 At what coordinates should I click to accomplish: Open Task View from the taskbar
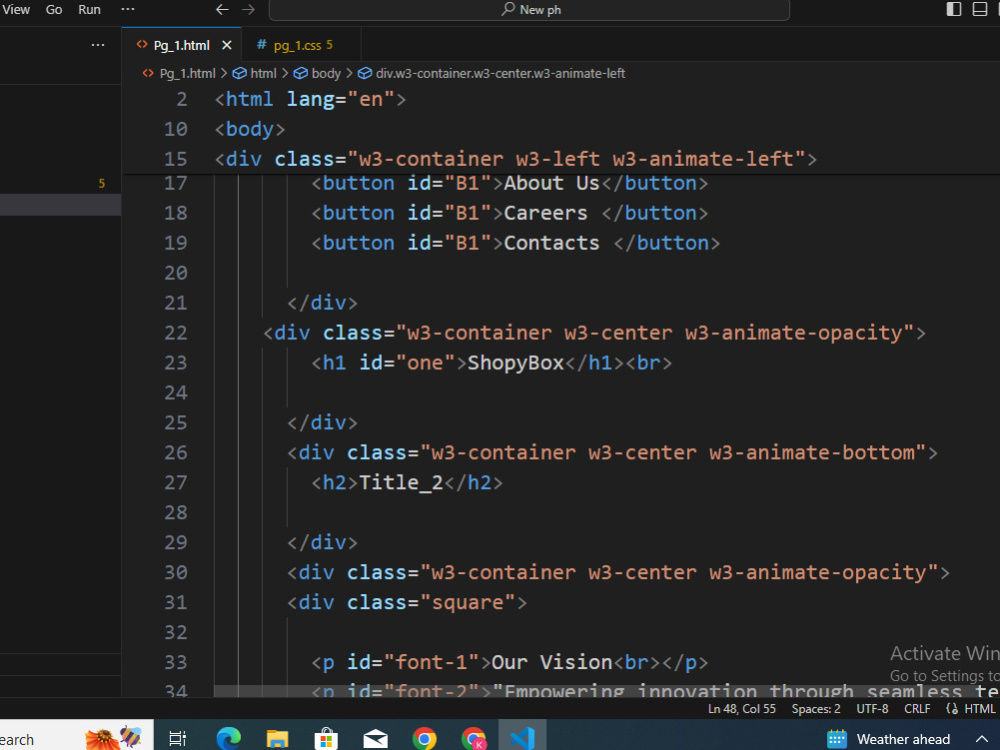pyautogui.click(x=177, y=739)
